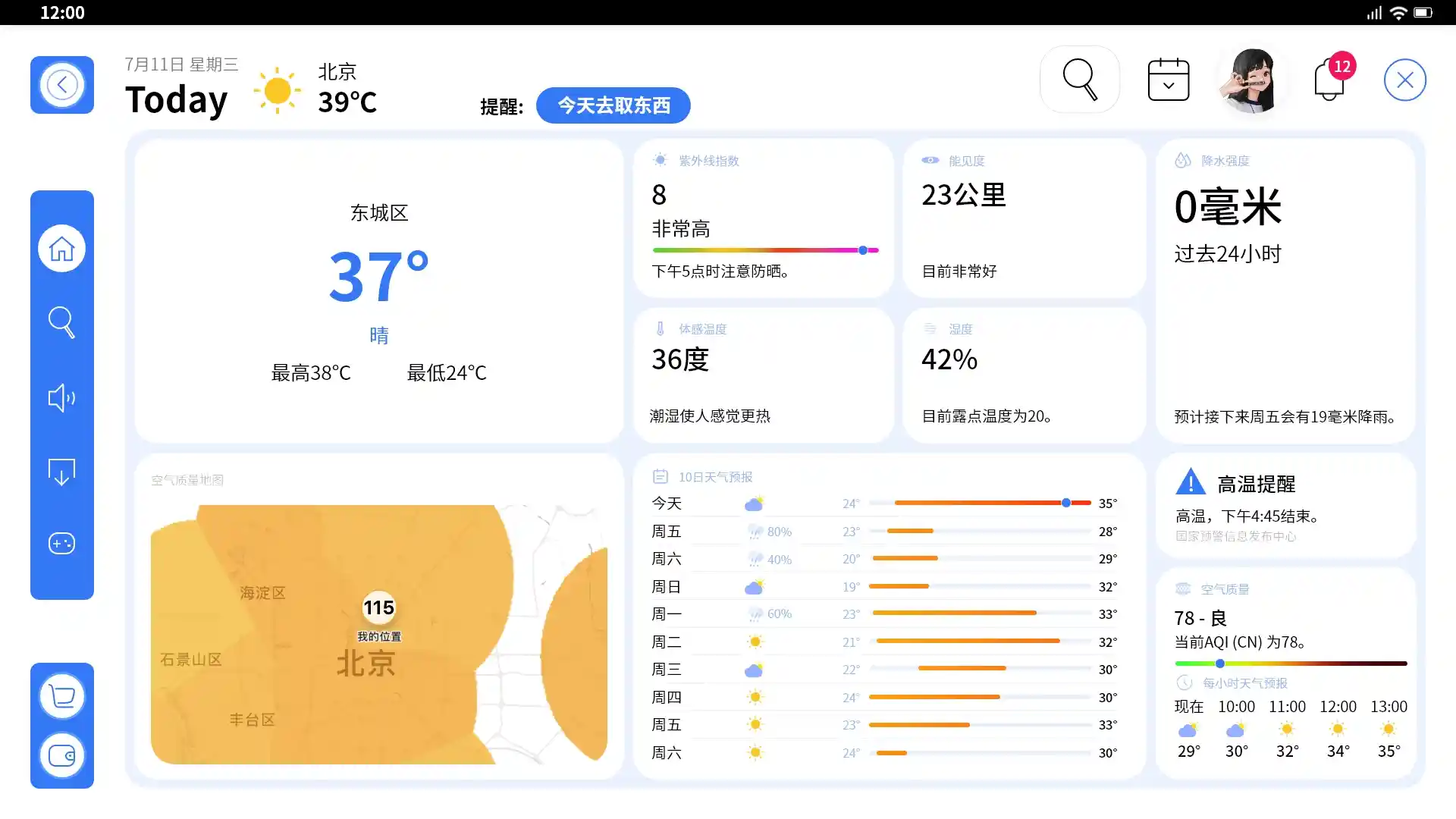Click the 晴 condition label

pos(379,335)
